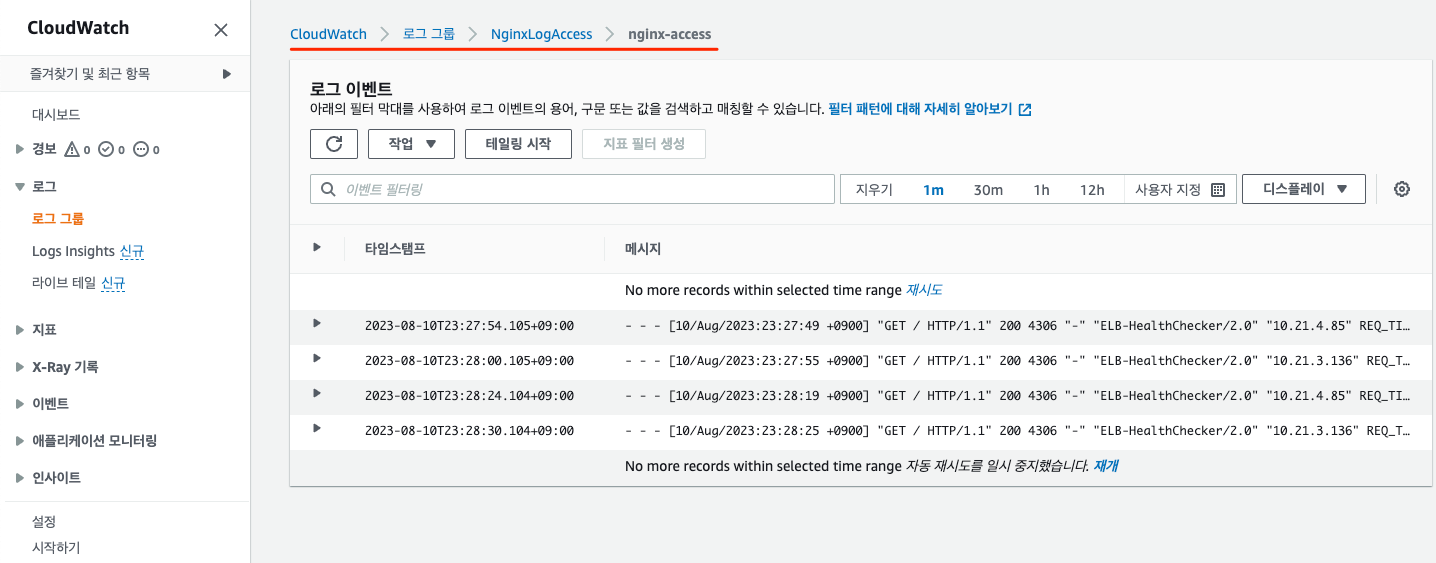Click the insufficient data alarm icon
The width and height of the screenshot is (1436, 563).
click(x=141, y=150)
